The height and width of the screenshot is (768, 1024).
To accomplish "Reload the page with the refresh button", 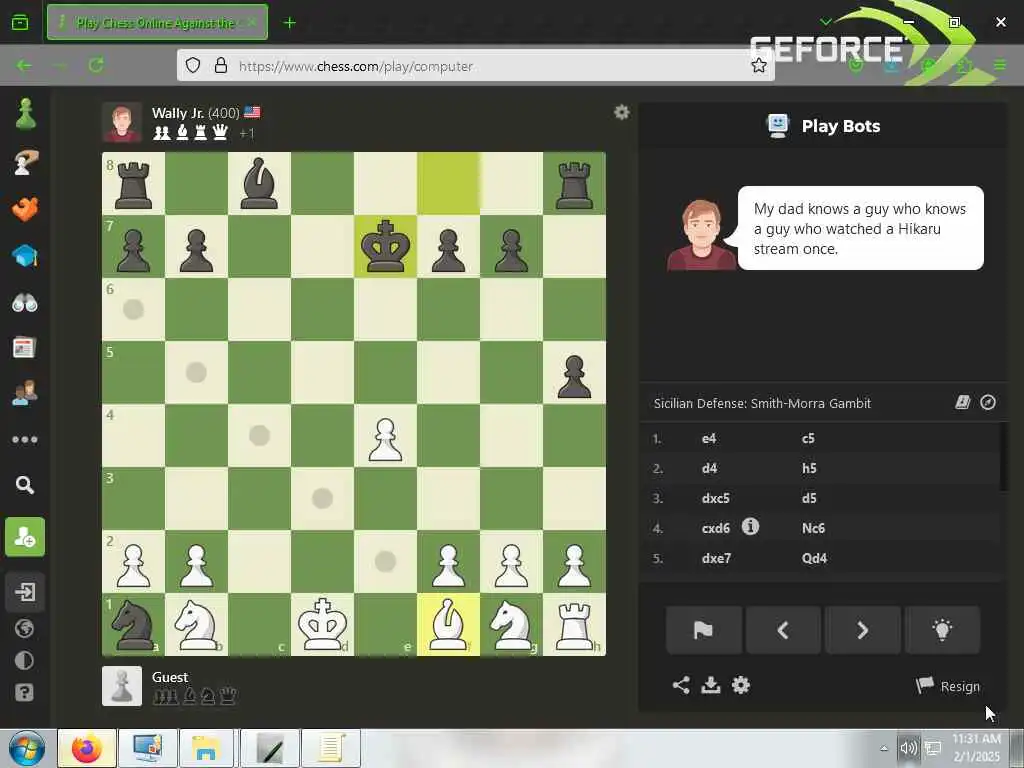I will [97, 65].
